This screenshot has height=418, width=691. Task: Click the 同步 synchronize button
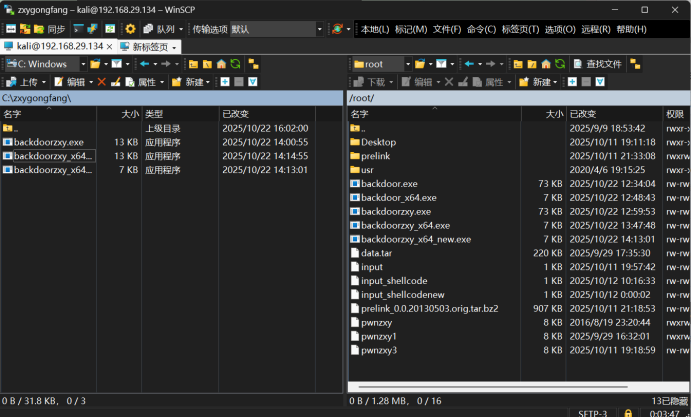pyautogui.click(x=50, y=30)
